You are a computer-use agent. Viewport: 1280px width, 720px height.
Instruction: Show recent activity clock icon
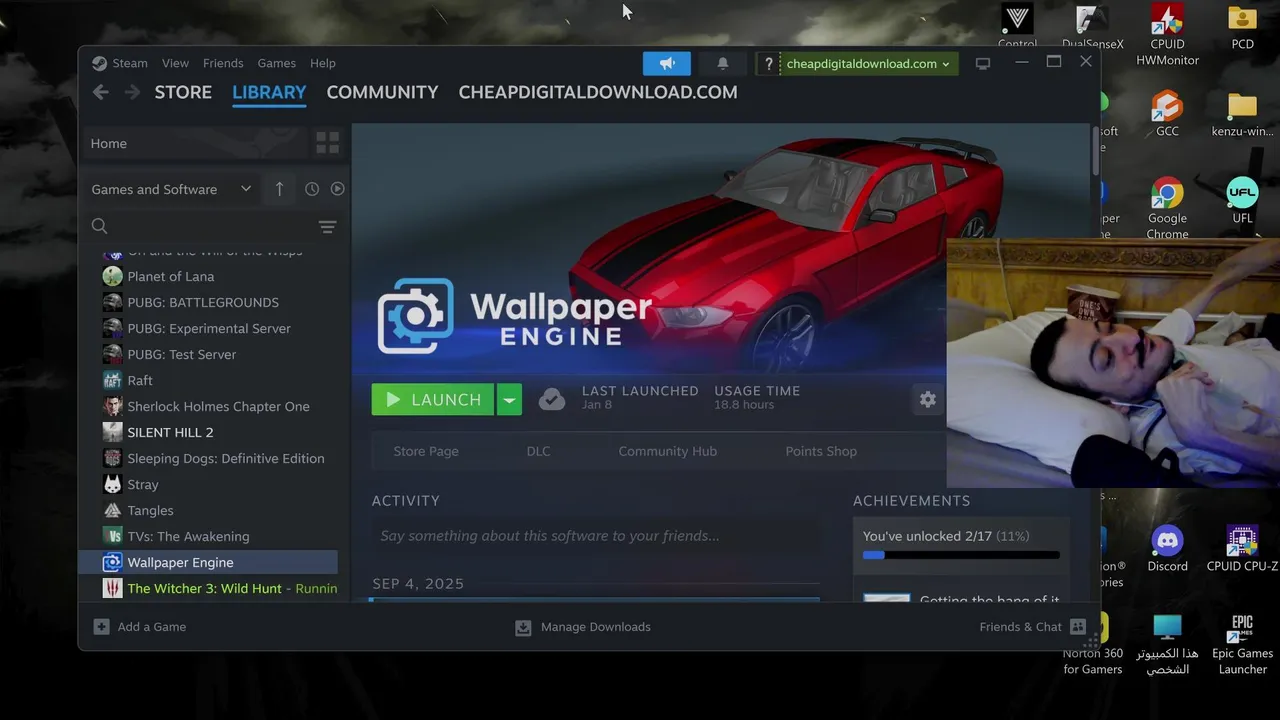(312, 189)
